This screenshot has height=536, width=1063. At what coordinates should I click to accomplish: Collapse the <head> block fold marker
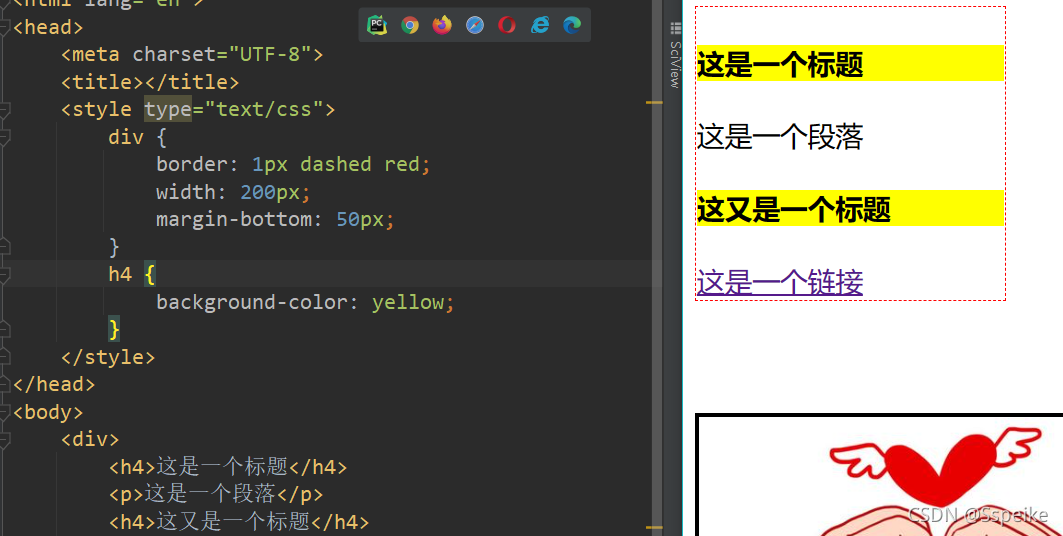pyautogui.click(x=4, y=27)
